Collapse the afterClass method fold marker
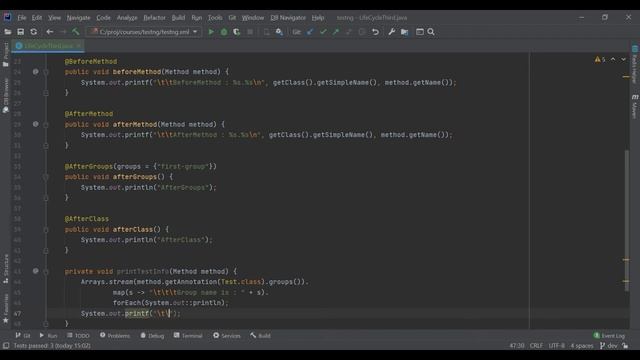This screenshot has height=360, width=640. (46, 229)
